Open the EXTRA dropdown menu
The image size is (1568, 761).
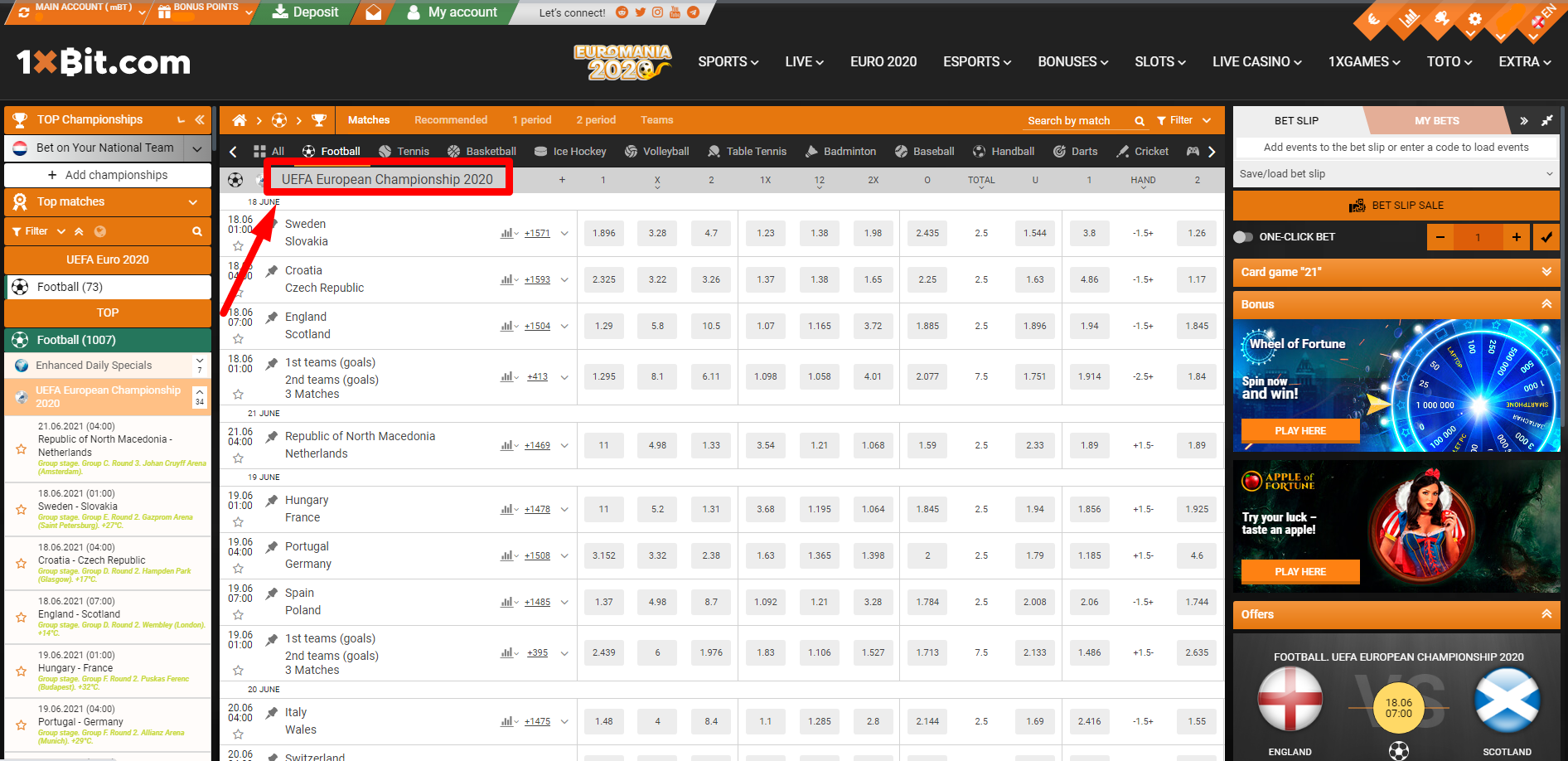[1525, 62]
